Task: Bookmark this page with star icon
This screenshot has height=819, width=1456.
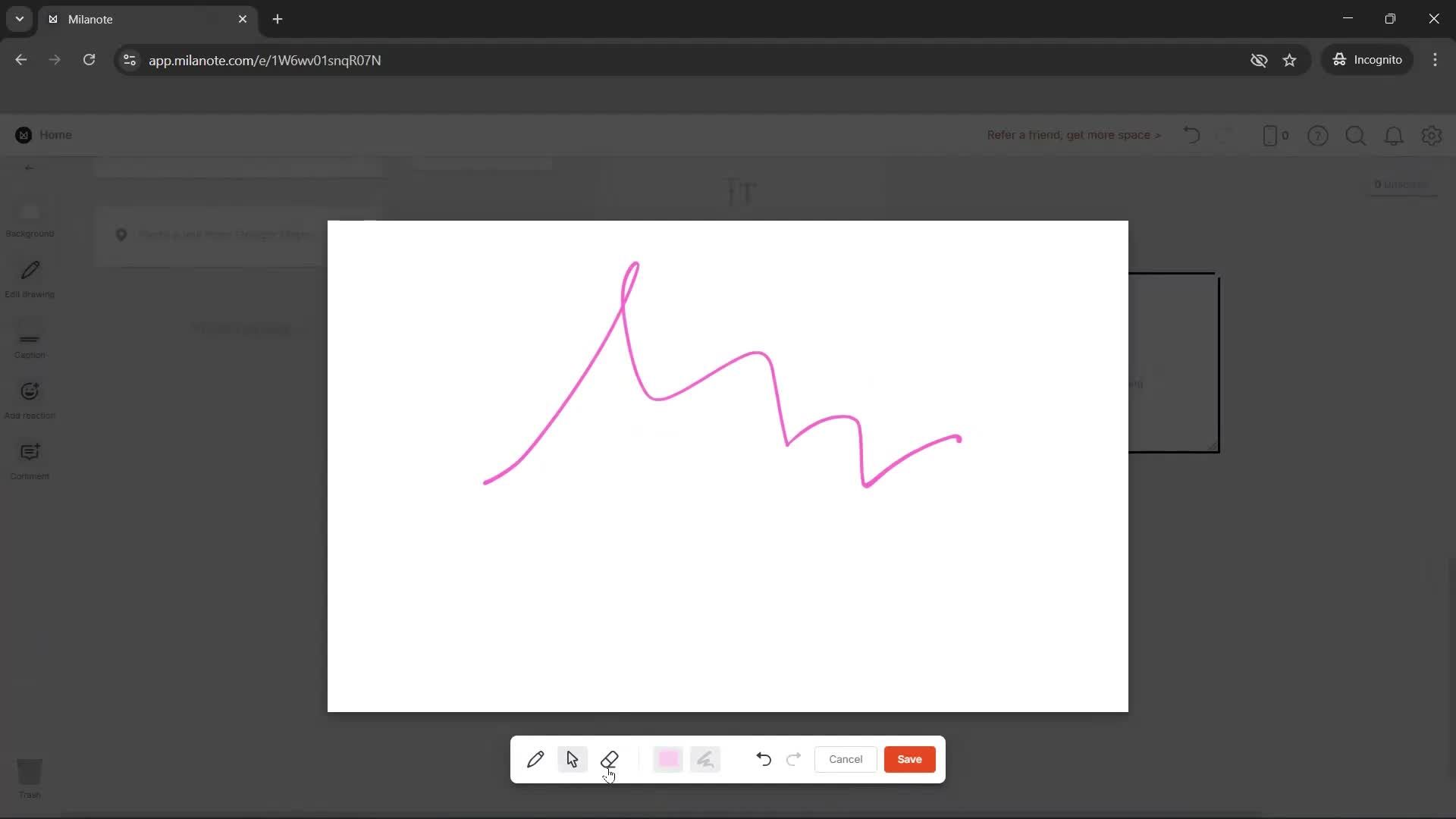Action: pos(1290,60)
